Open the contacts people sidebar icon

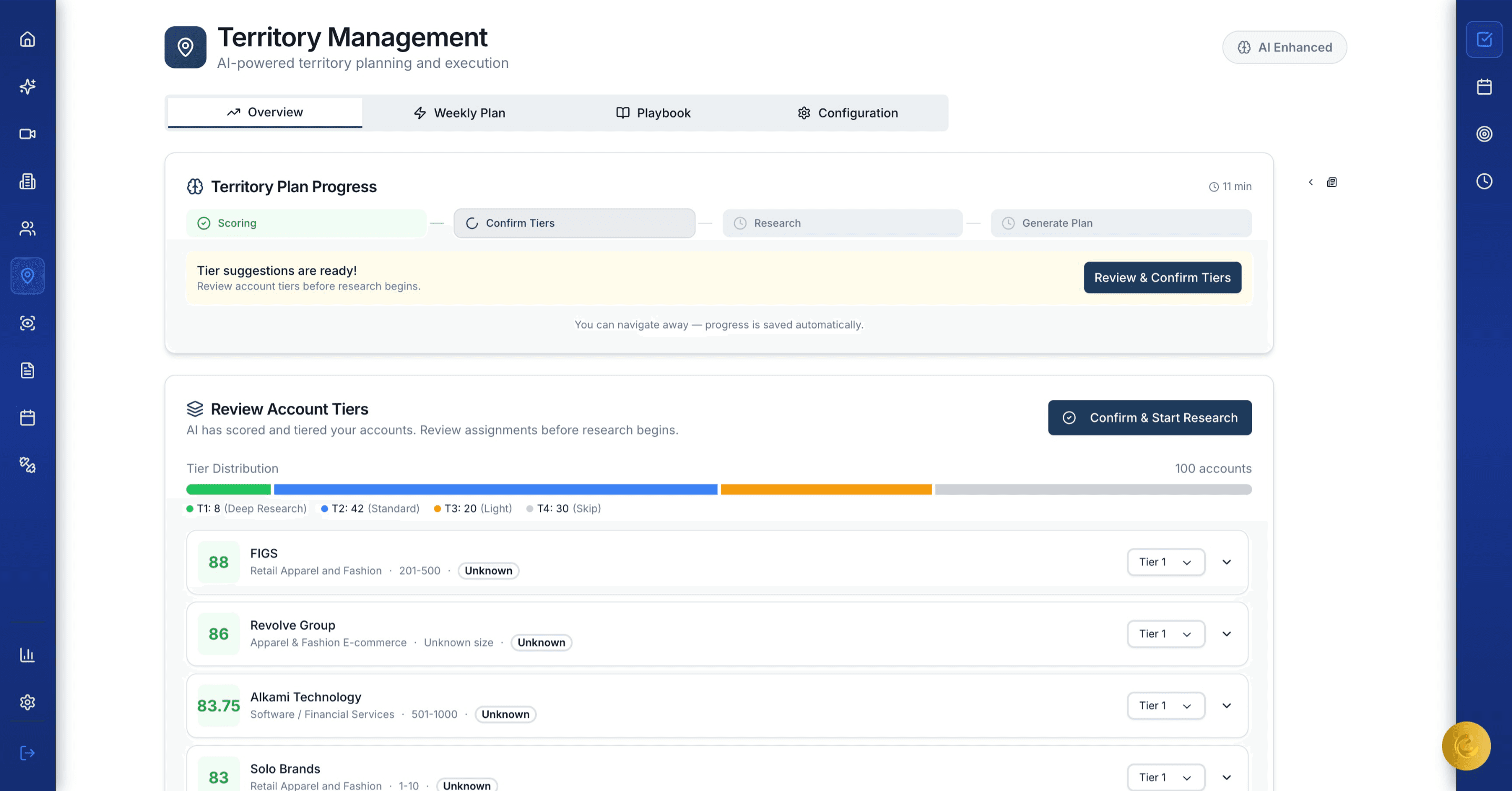[27, 228]
